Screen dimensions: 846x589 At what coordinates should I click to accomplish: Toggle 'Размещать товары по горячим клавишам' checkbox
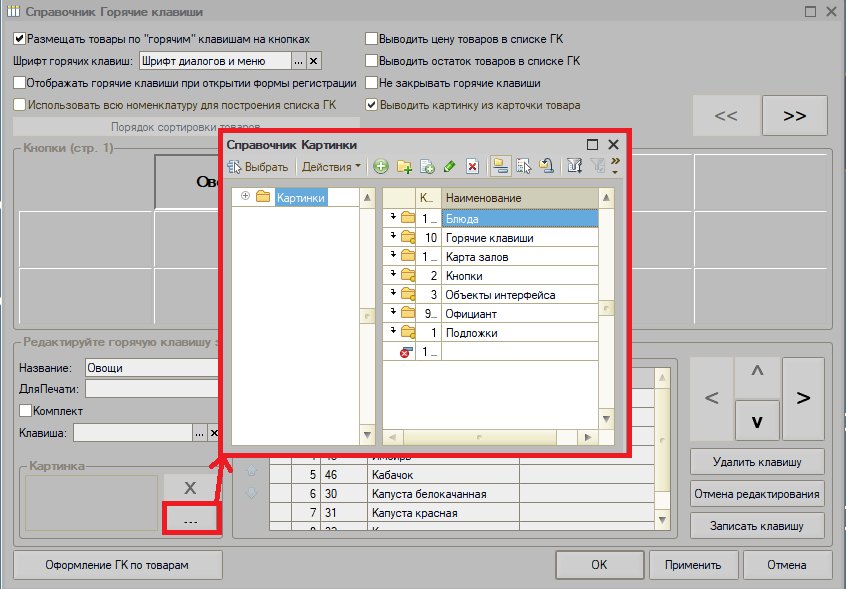coord(19,39)
